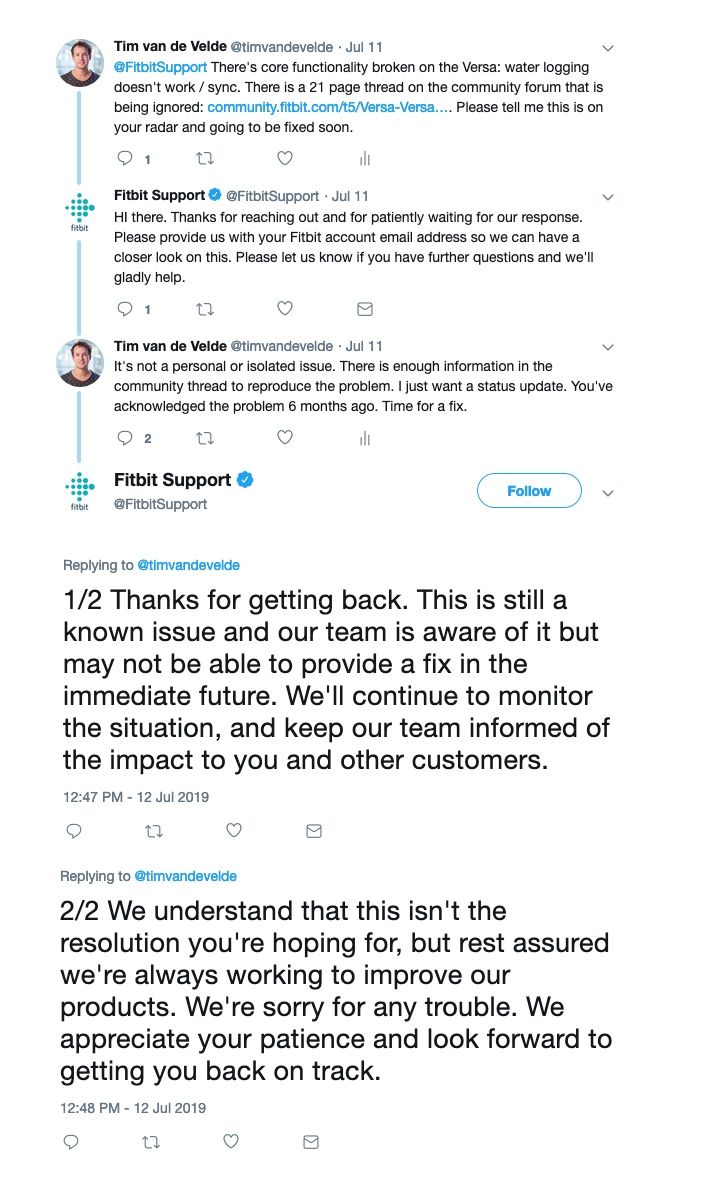This screenshot has height=1198, width=716.
Task: Open @timvandevelde link in first Replying to
Action: pyautogui.click(x=188, y=565)
